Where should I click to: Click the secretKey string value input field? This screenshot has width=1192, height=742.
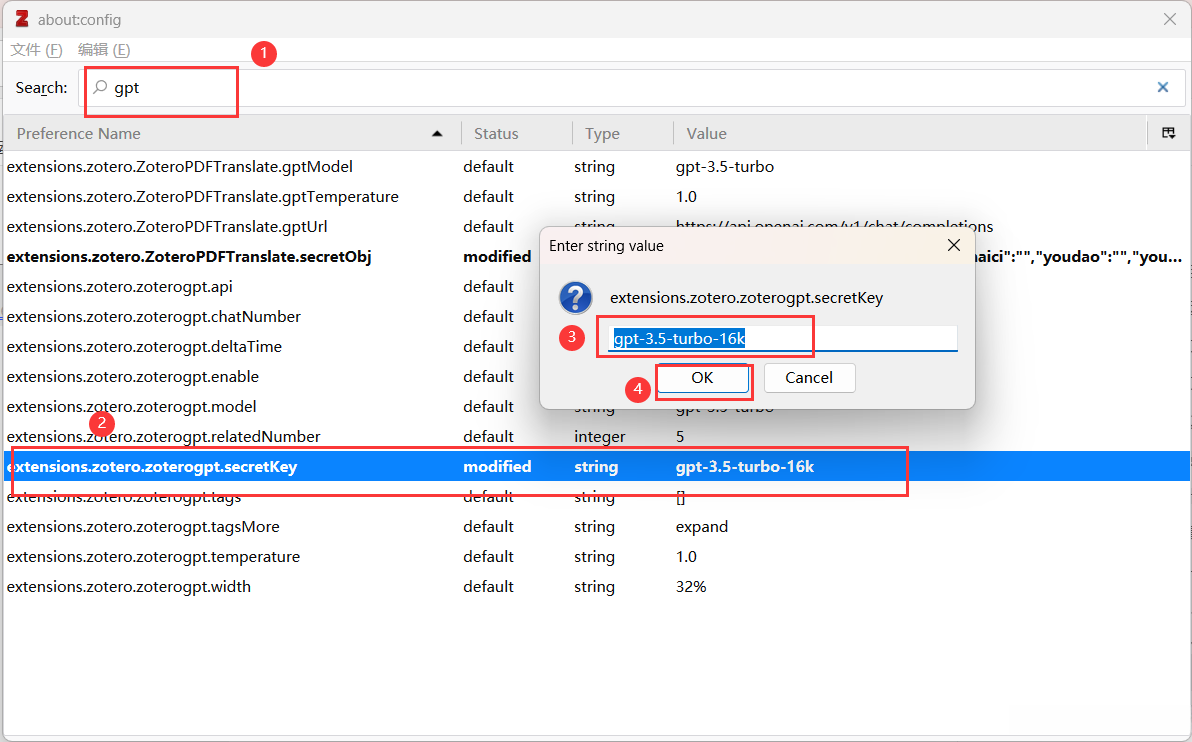[782, 338]
